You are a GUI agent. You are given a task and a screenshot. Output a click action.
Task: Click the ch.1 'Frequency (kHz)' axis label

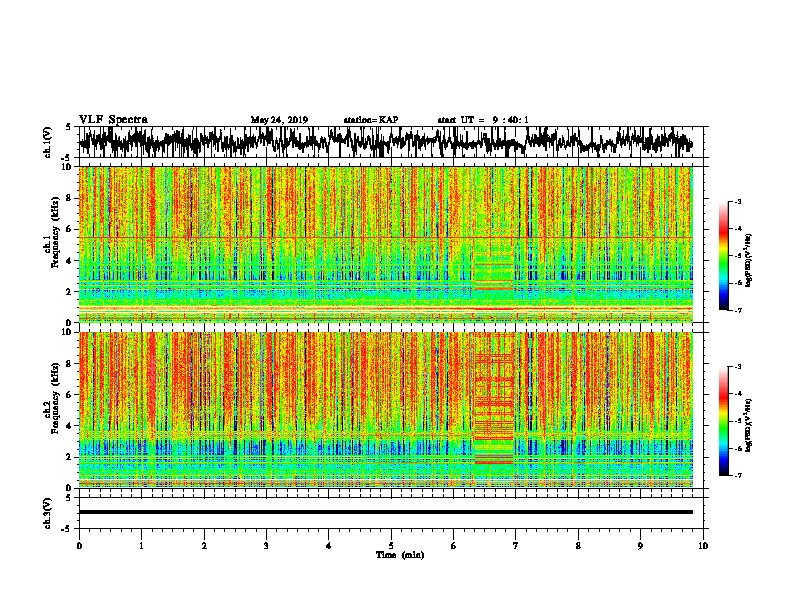click(55, 234)
